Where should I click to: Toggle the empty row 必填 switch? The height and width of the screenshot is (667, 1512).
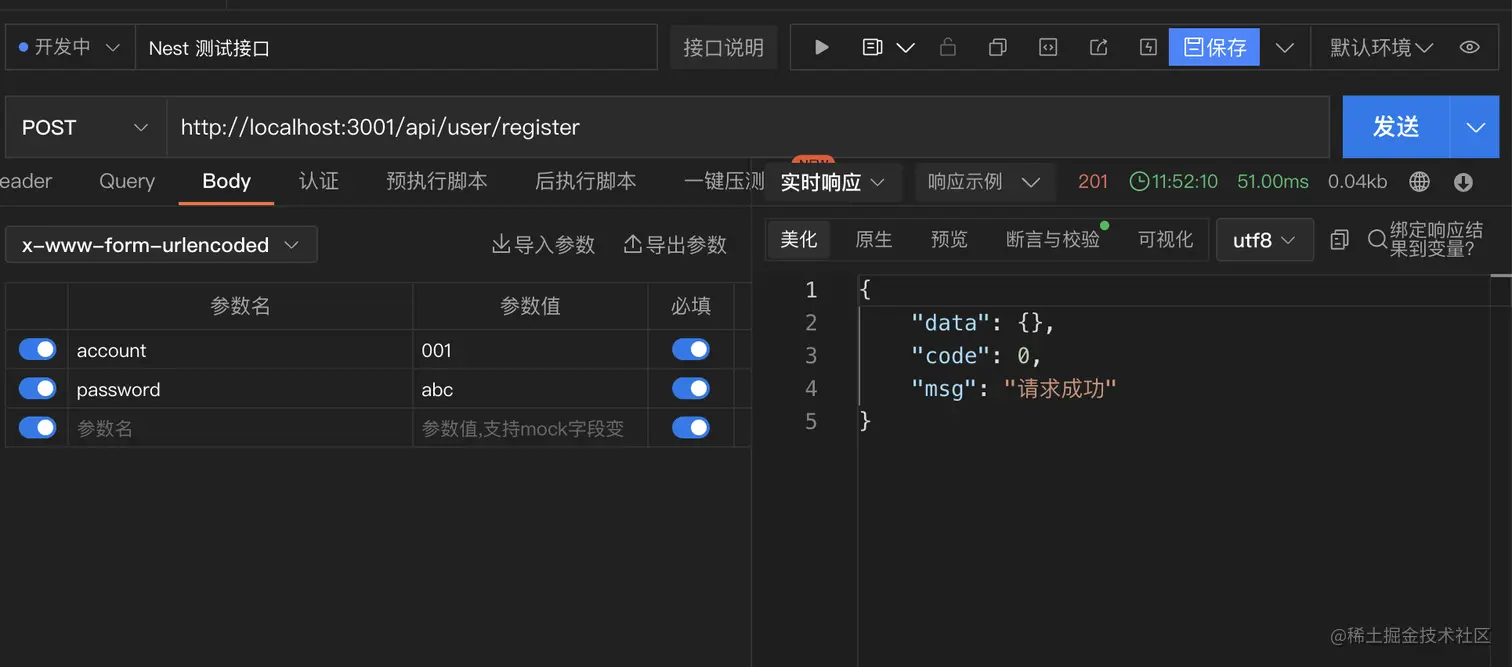[x=691, y=427]
